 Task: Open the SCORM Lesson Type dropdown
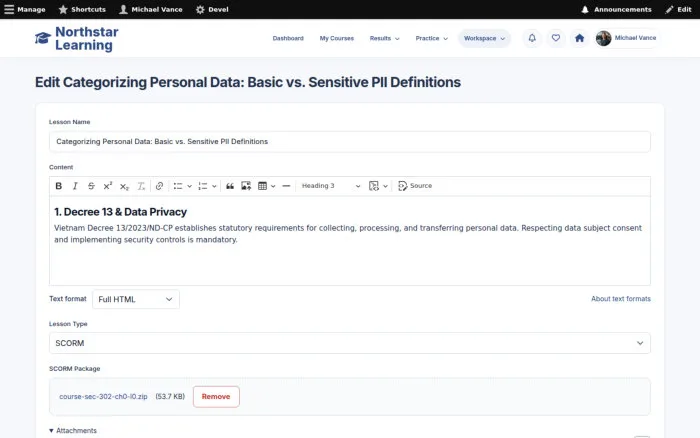click(x=350, y=343)
